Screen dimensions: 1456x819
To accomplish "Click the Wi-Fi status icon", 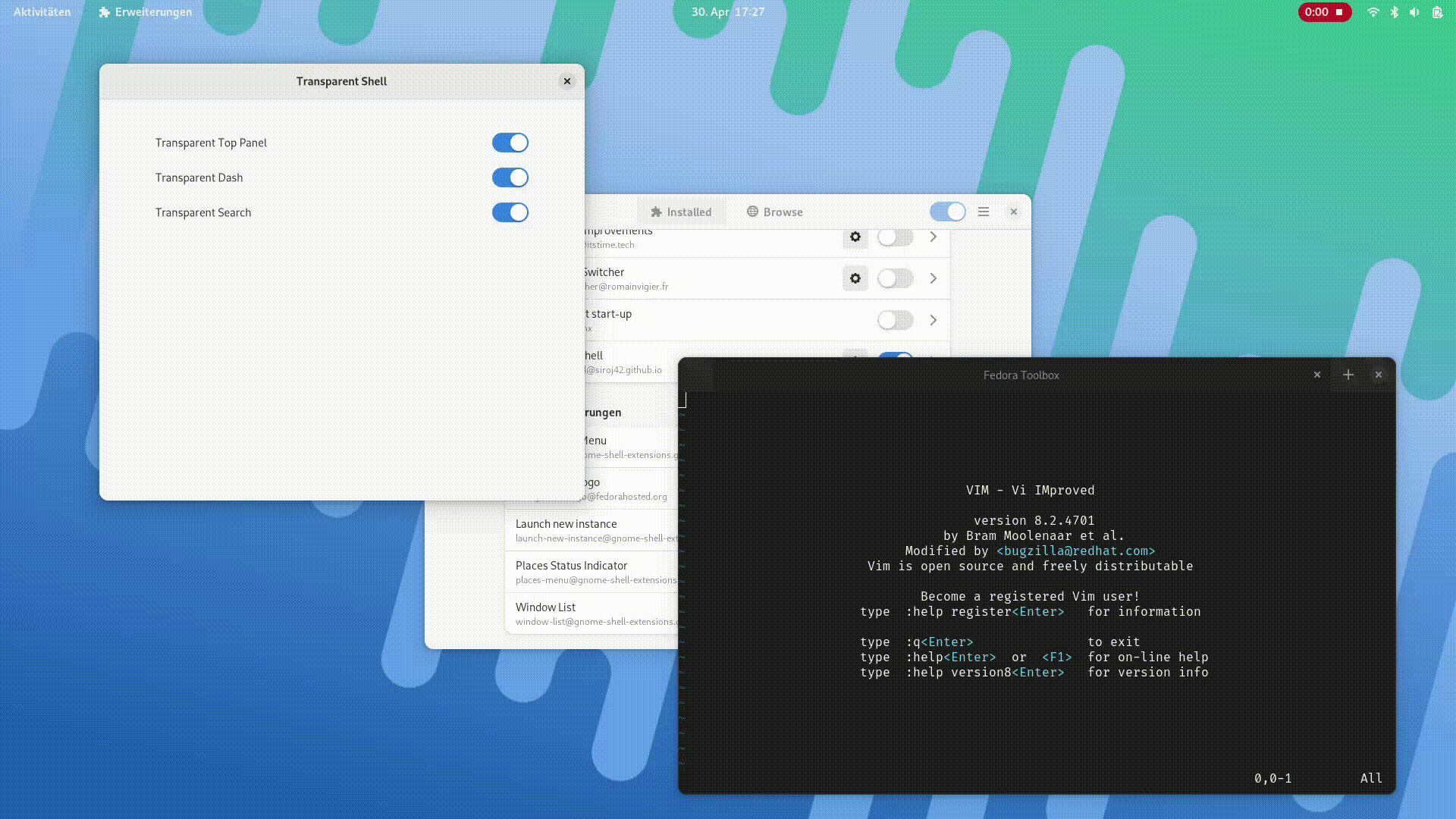I will click(1373, 12).
